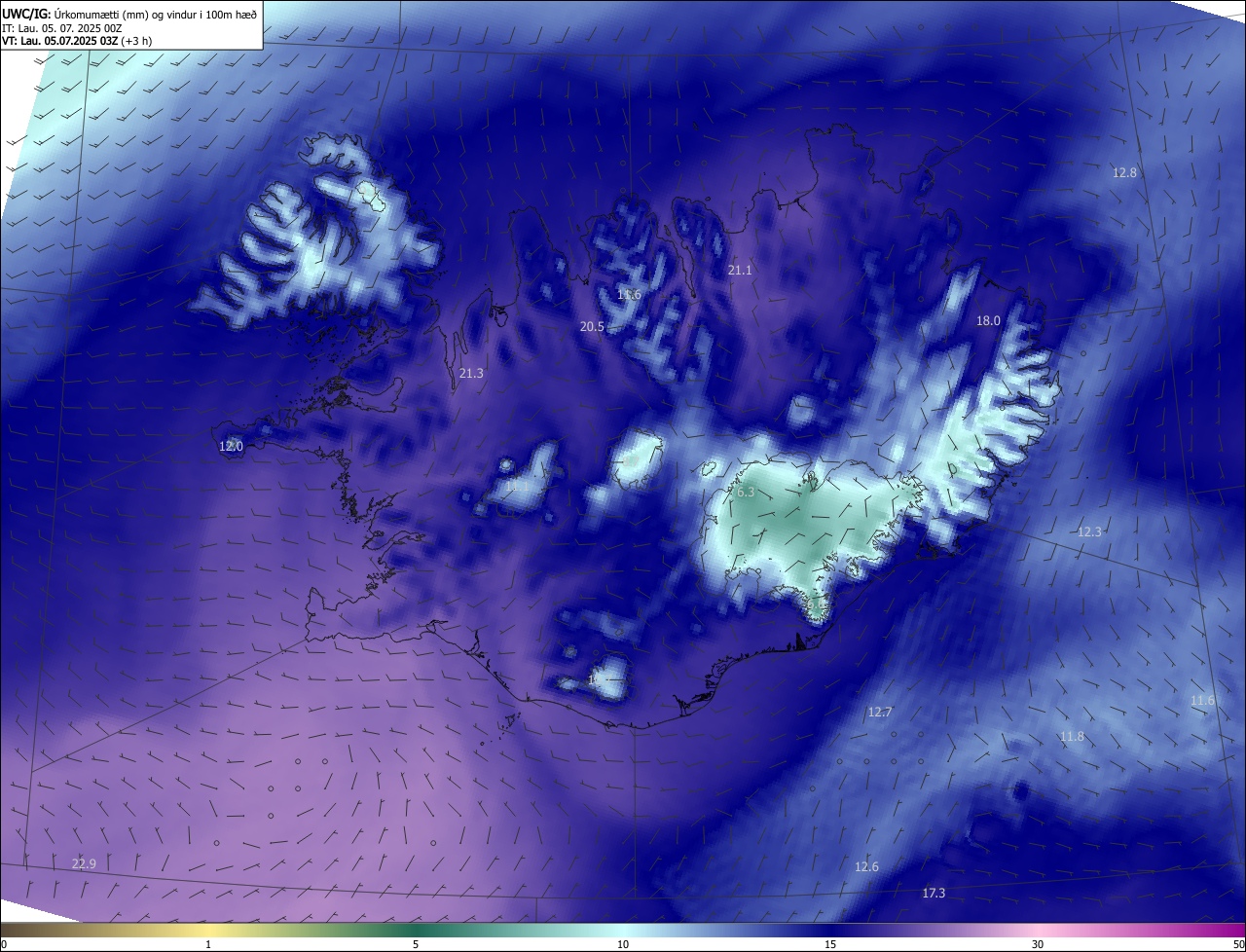Click the 12.8 value label on the map
Screen dimensions: 1246x952
(x=1124, y=172)
